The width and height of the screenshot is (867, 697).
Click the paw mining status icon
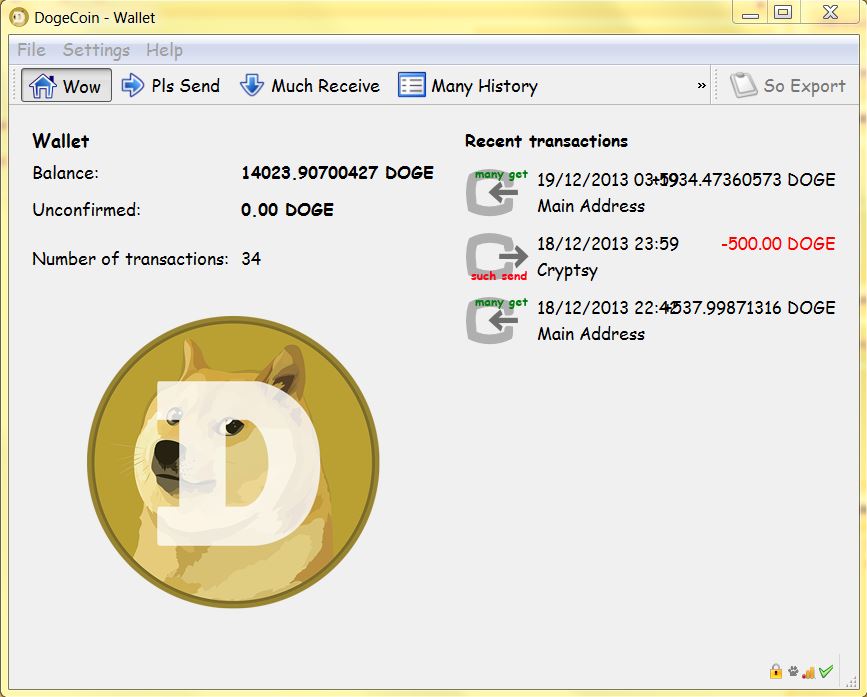coord(792,671)
